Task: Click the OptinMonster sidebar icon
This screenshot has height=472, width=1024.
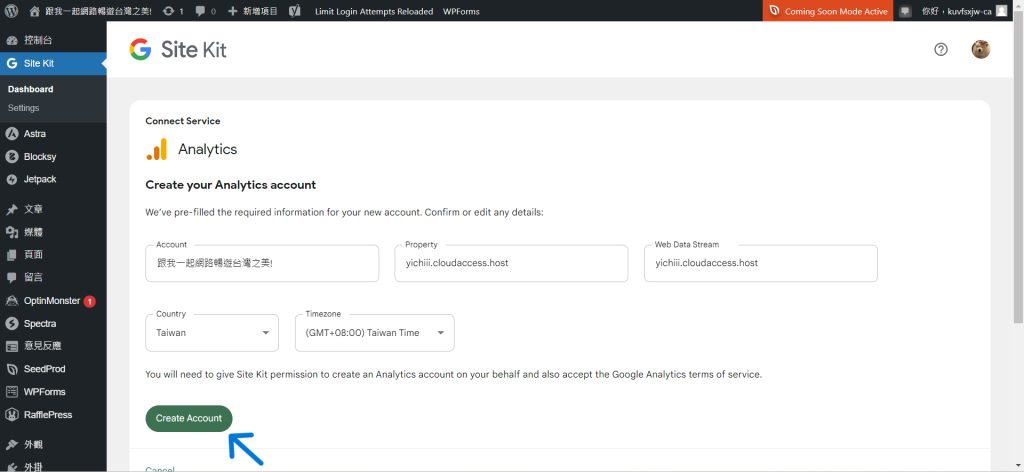Action: tap(11, 301)
